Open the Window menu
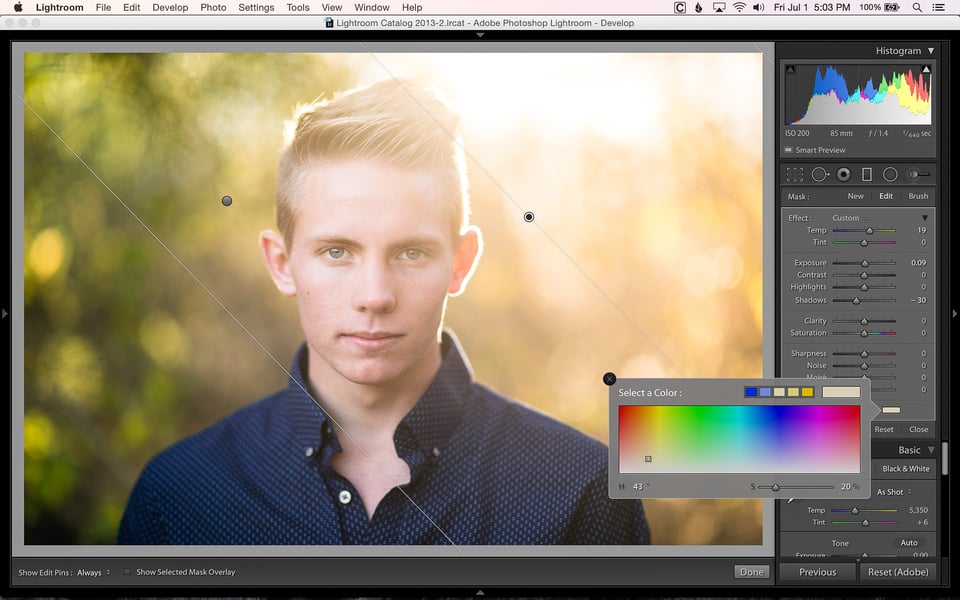The height and width of the screenshot is (600, 960). point(372,7)
